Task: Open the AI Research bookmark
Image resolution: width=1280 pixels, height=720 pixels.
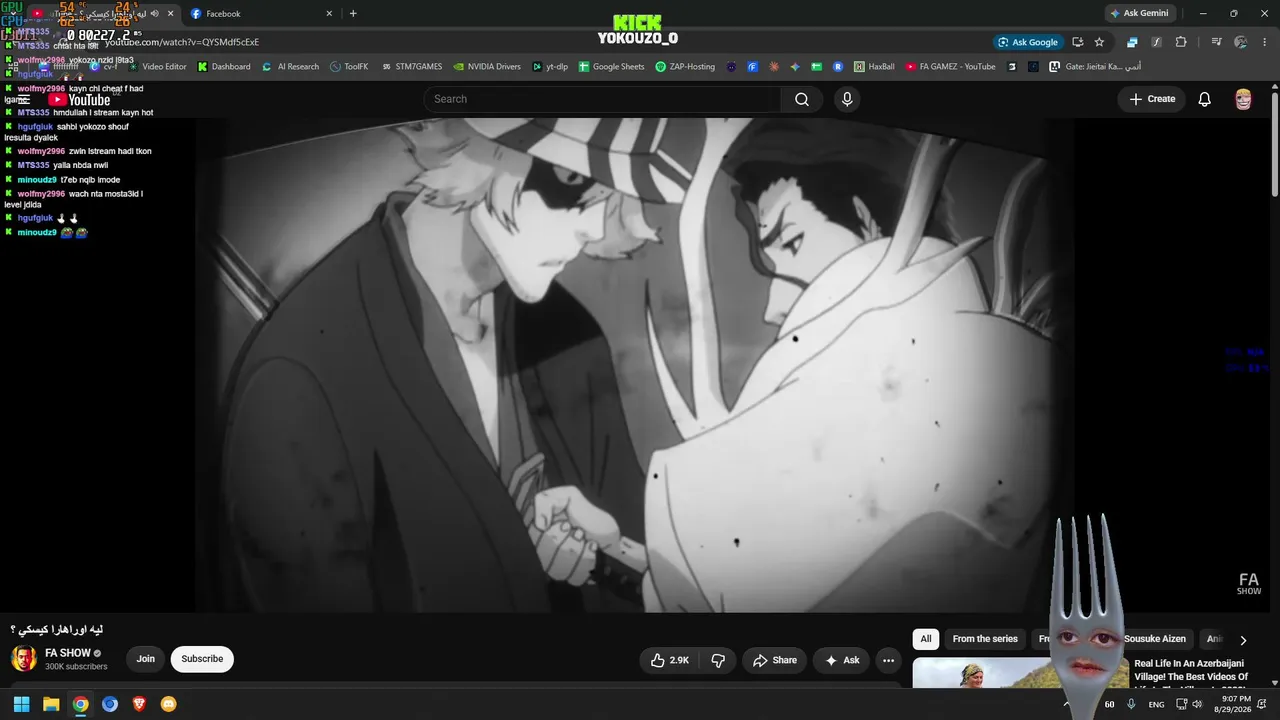Action: coord(290,67)
